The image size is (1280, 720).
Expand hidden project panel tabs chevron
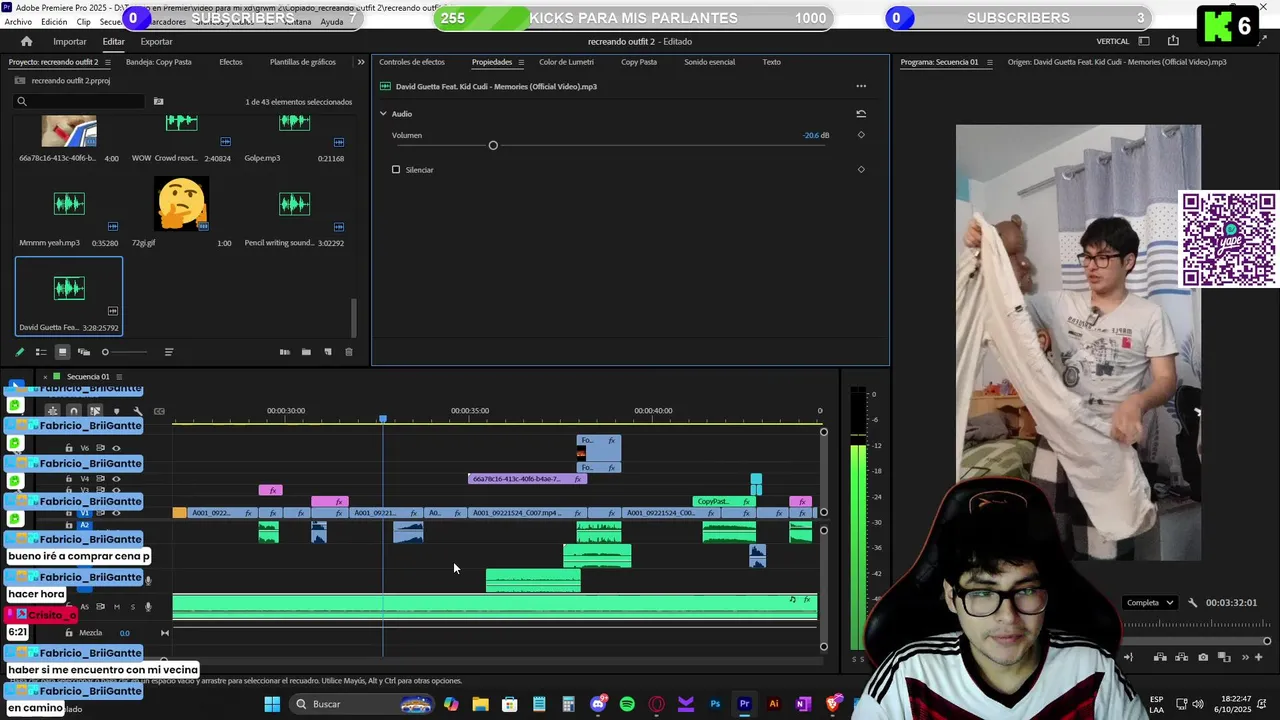tap(361, 62)
